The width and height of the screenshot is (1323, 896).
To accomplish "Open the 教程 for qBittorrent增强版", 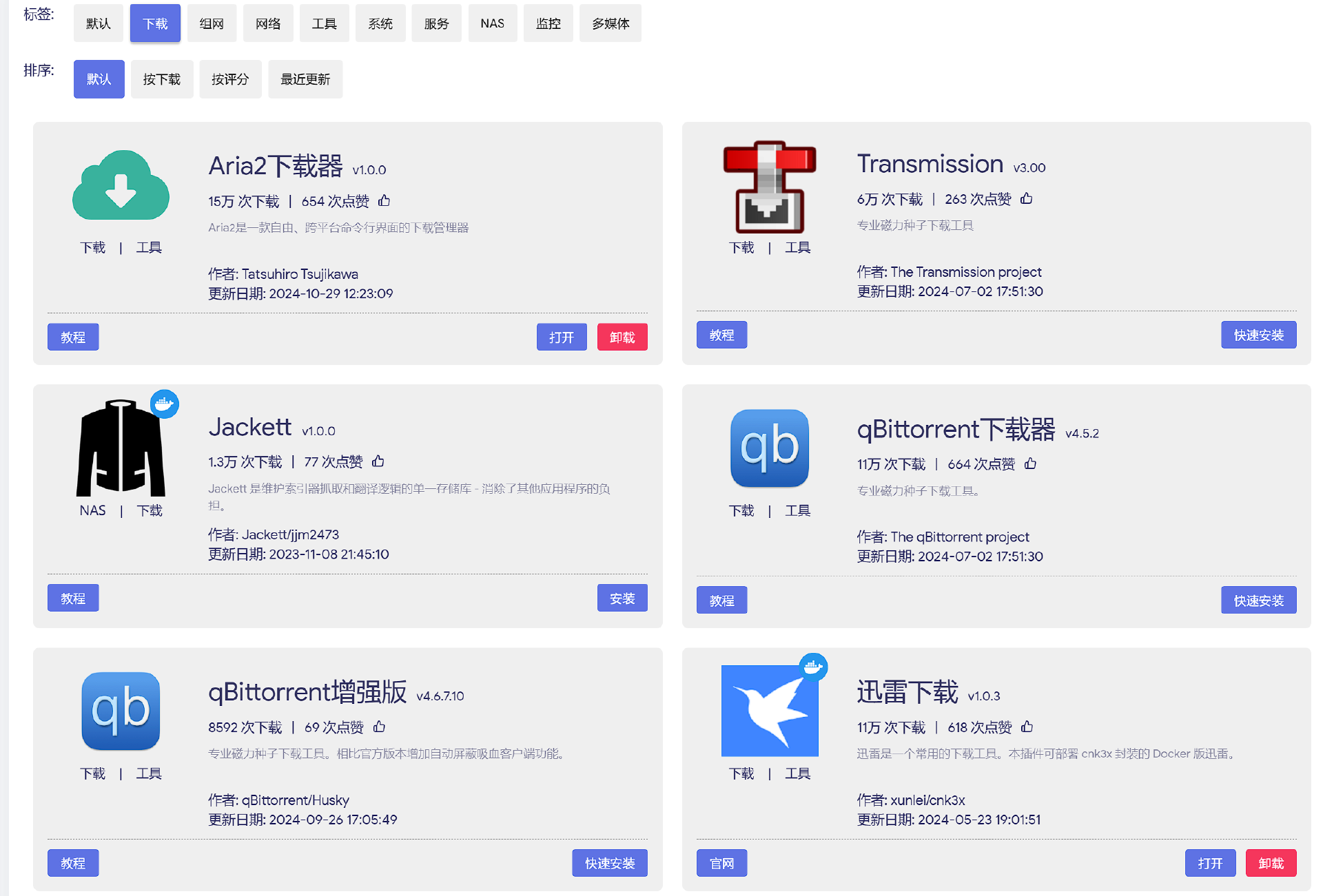I will pos(73,863).
